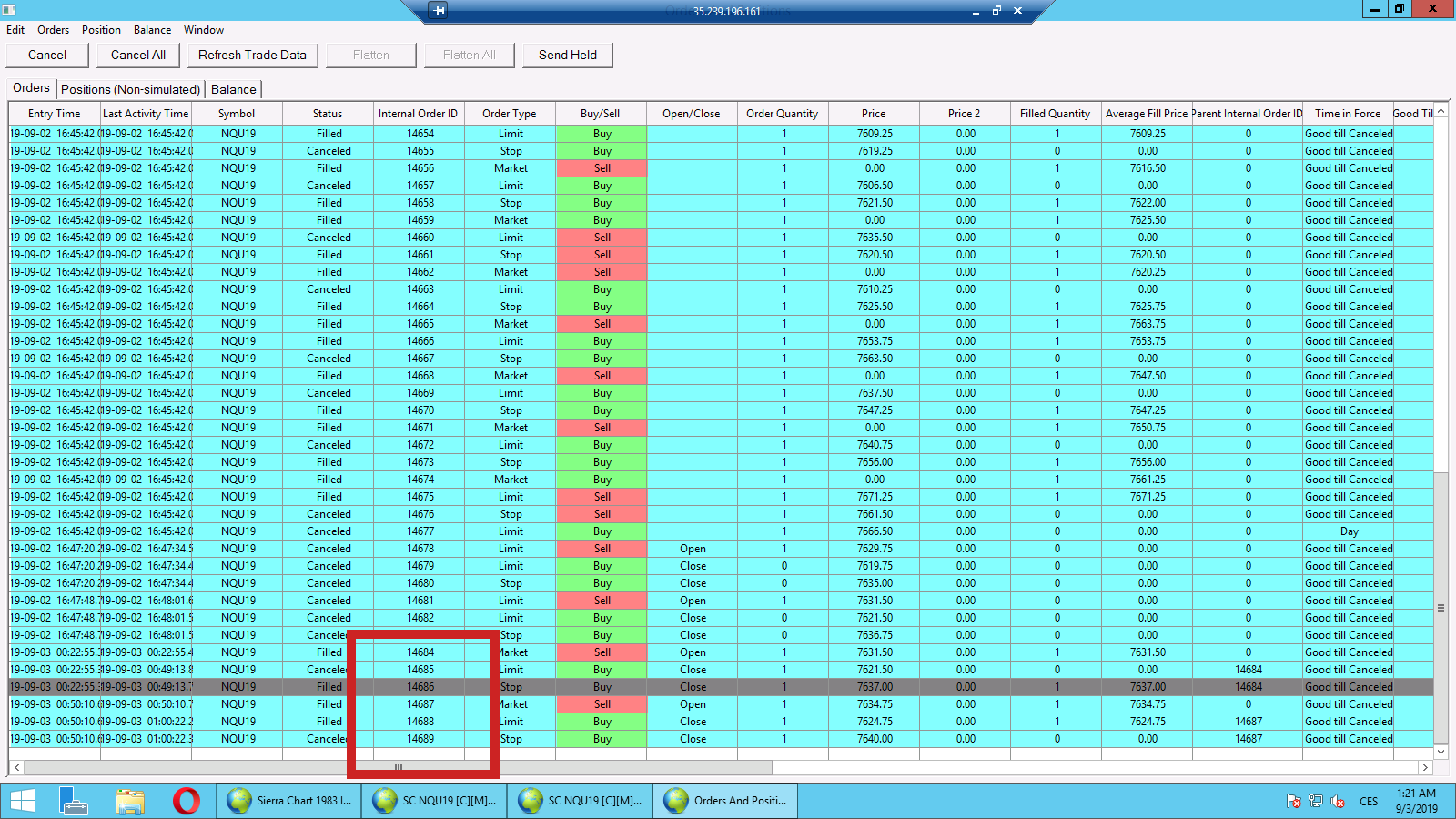Select highlighted order 14686 cell

click(x=420, y=687)
